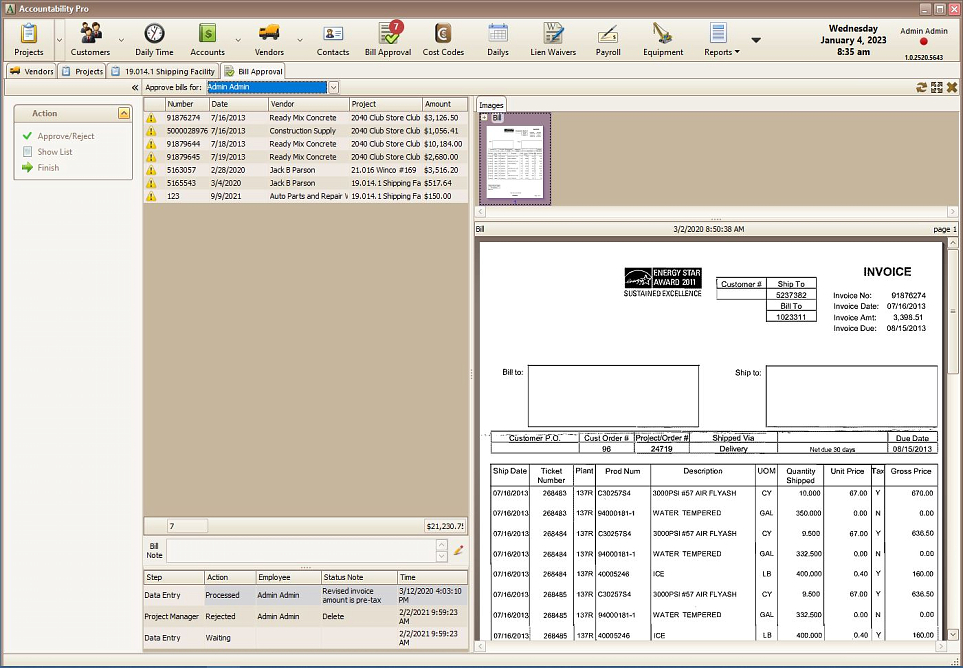Open the Equipment module
The image size is (963, 668).
tap(663, 38)
